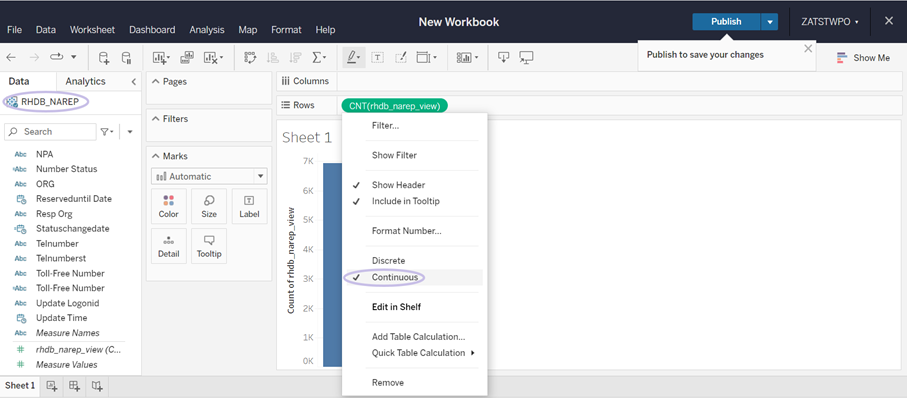Screen dimensions: 907x398
Task: Click the Duplicate sheet icon
Action: 187,57
